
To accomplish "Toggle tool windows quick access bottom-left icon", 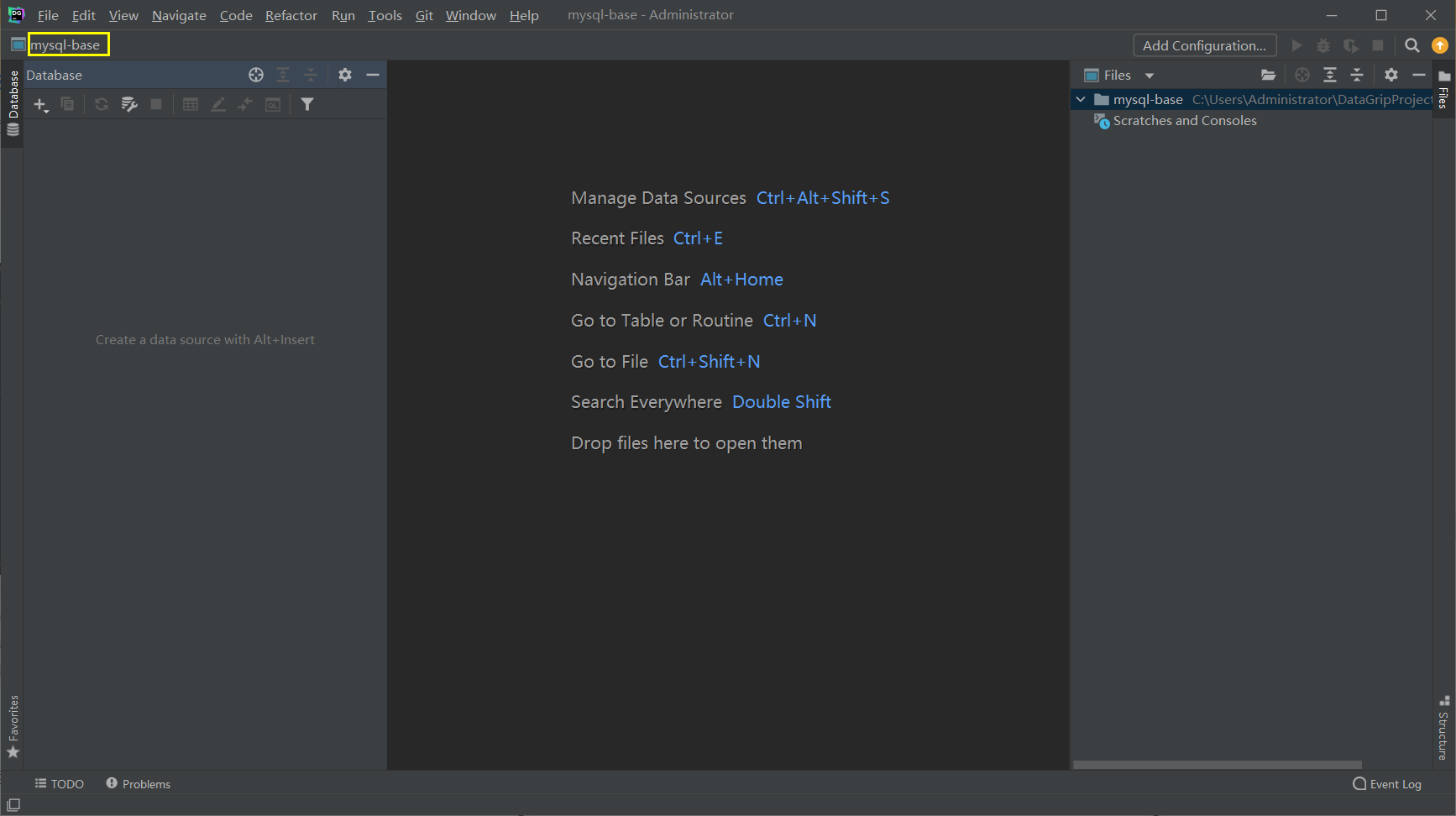I will (13, 805).
